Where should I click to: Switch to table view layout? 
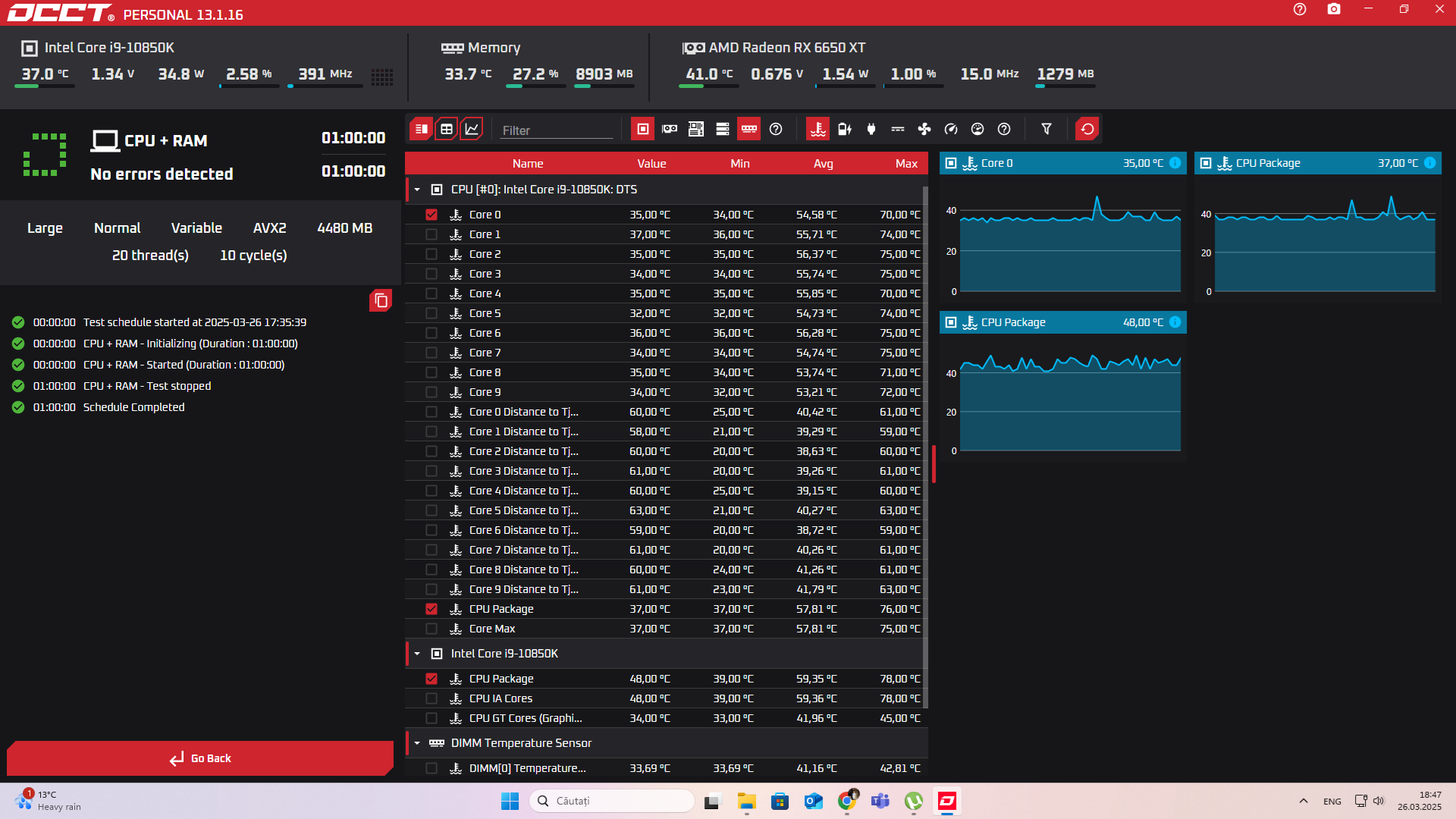(x=447, y=129)
